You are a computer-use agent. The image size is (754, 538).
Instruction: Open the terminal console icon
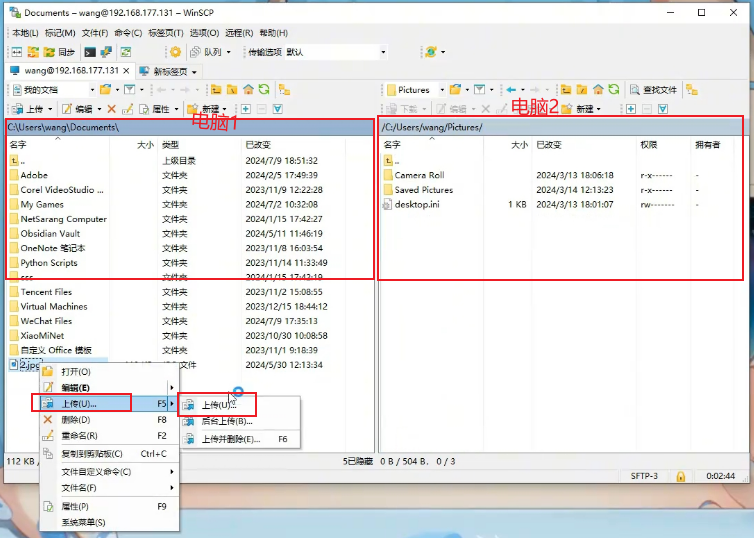[90, 52]
